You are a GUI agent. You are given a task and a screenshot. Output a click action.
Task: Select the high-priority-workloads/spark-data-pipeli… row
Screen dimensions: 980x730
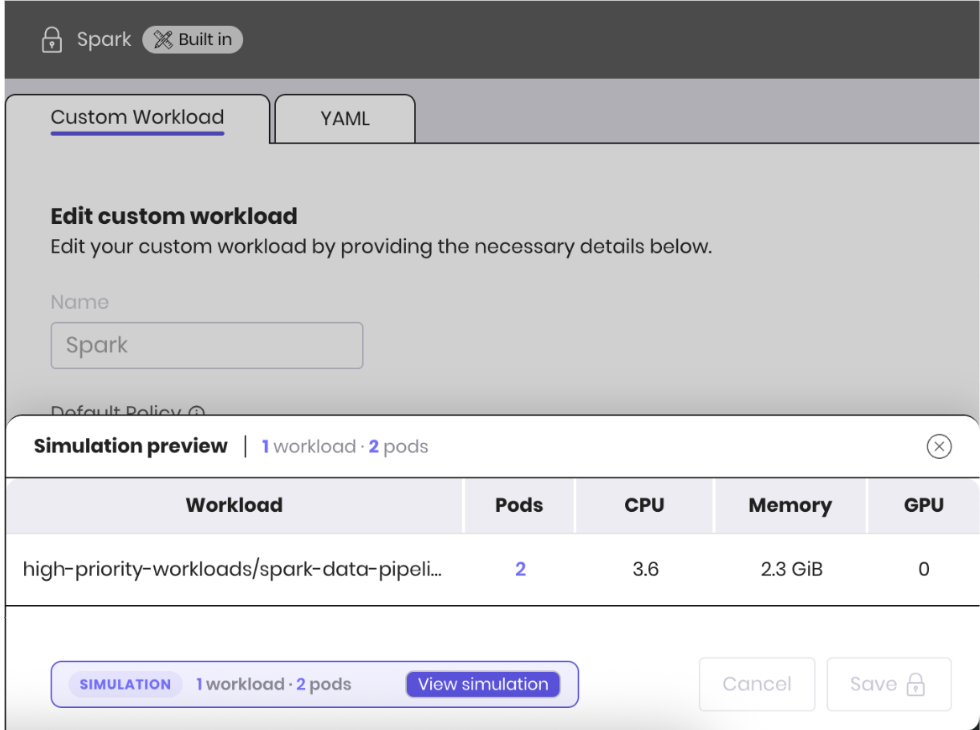(492, 569)
